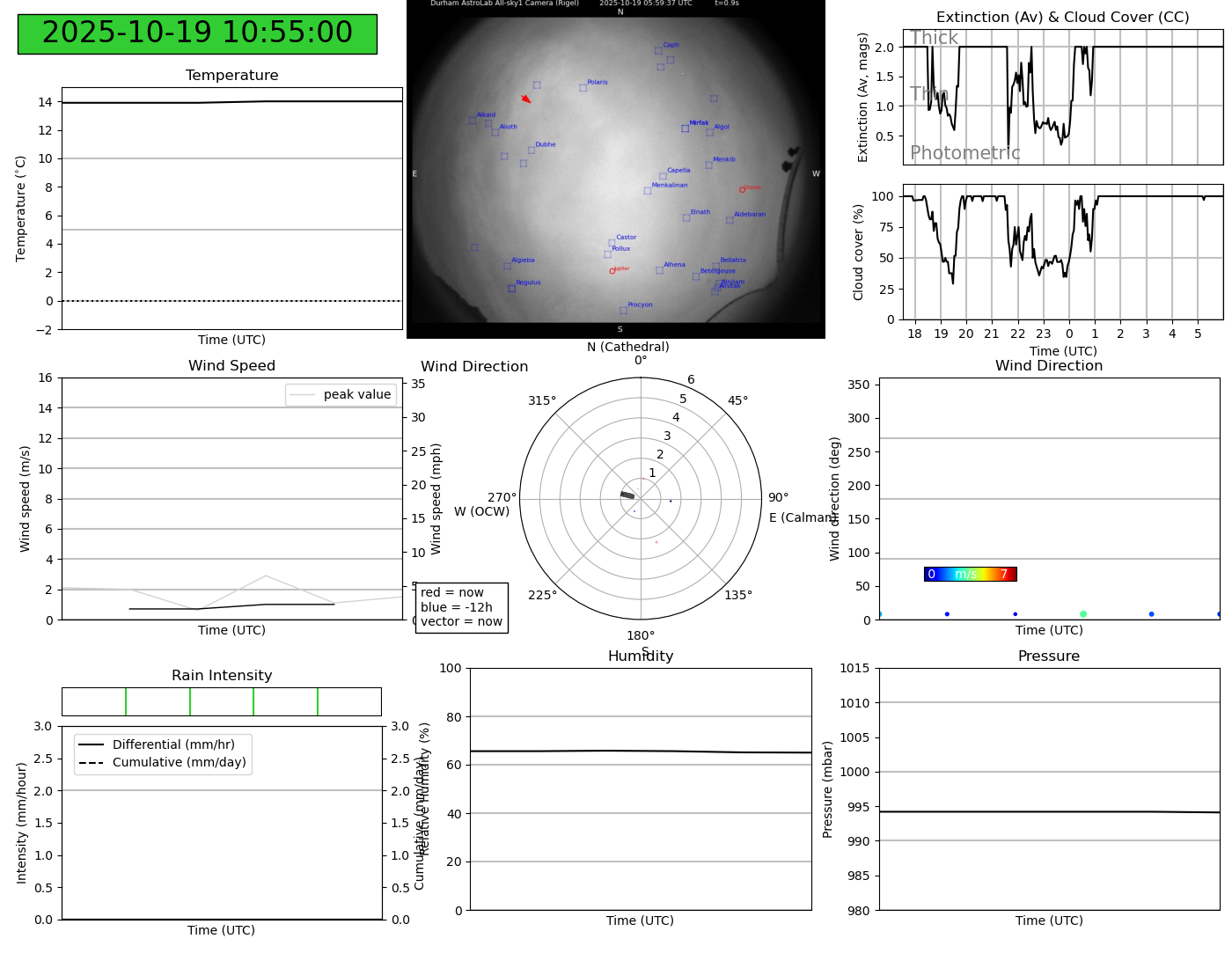
Task: Click the Extinction & Cloud Cover title
Action: [1062, 18]
